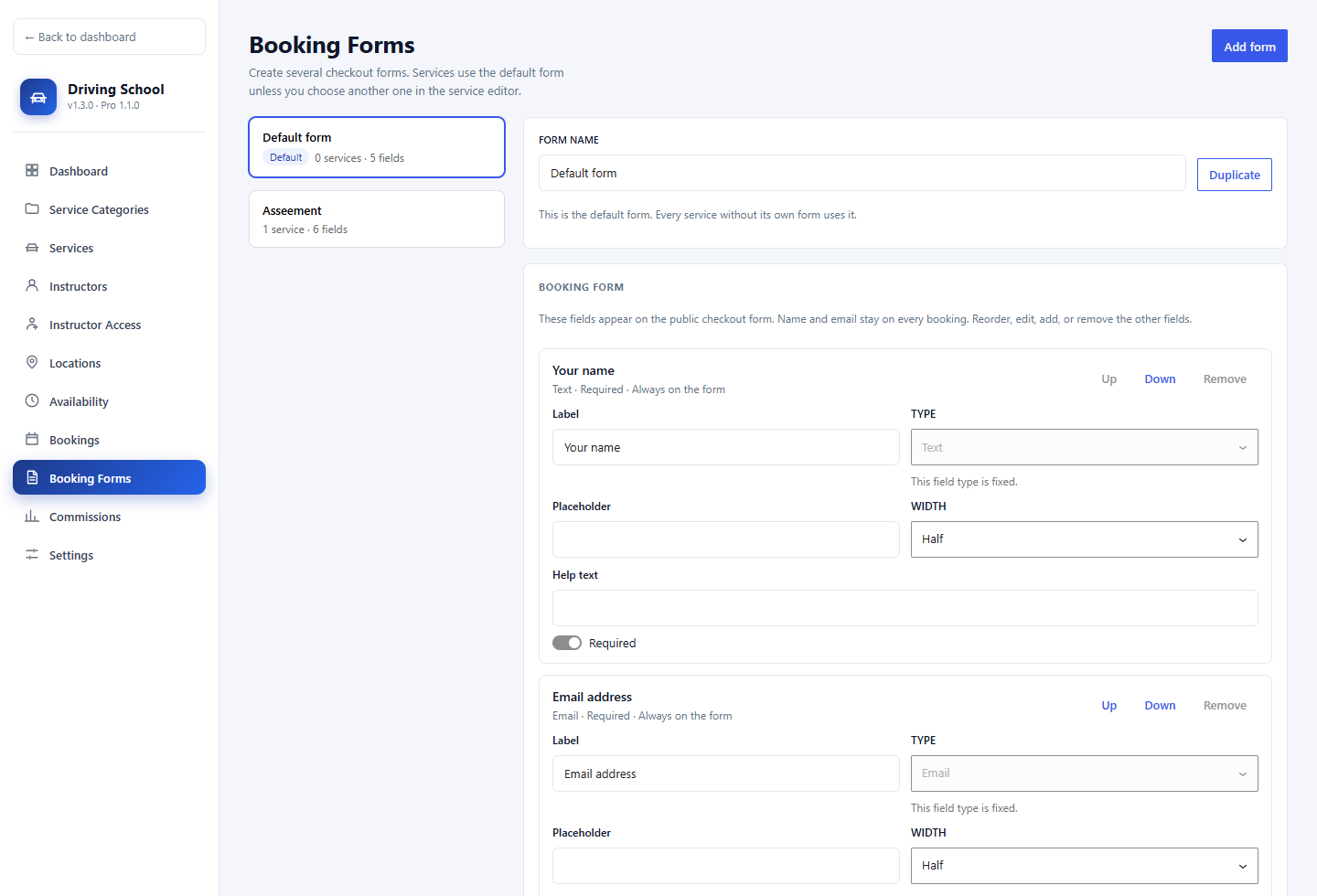Click the Your name Placeholder input
This screenshot has height=896, width=1317.
tap(726, 539)
